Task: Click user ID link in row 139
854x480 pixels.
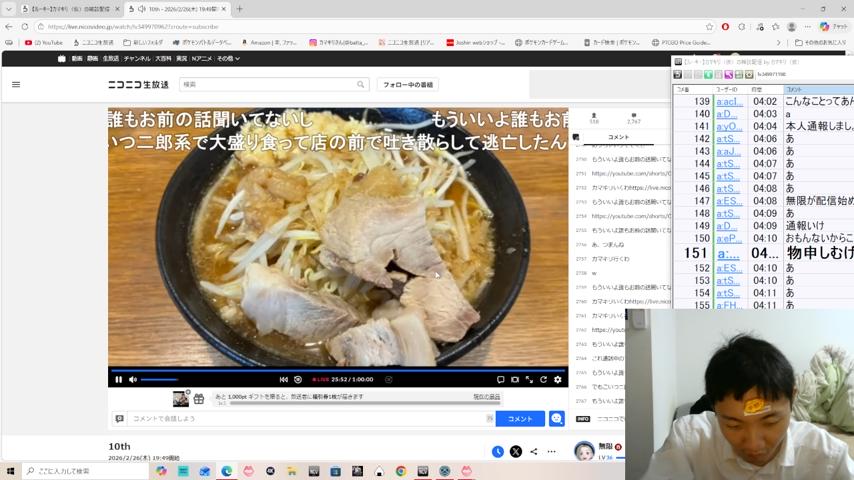Action: 729,101
